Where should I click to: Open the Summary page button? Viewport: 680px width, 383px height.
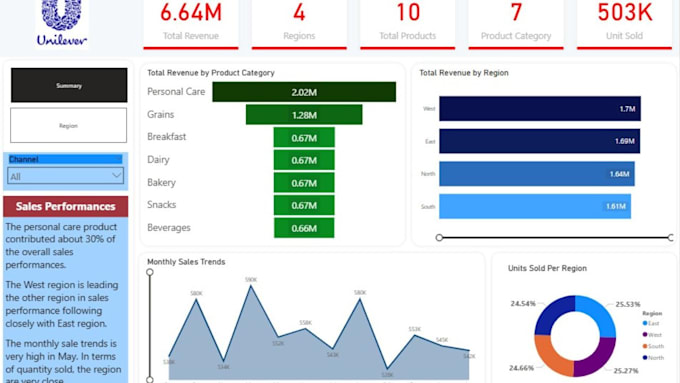[x=69, y=85]
